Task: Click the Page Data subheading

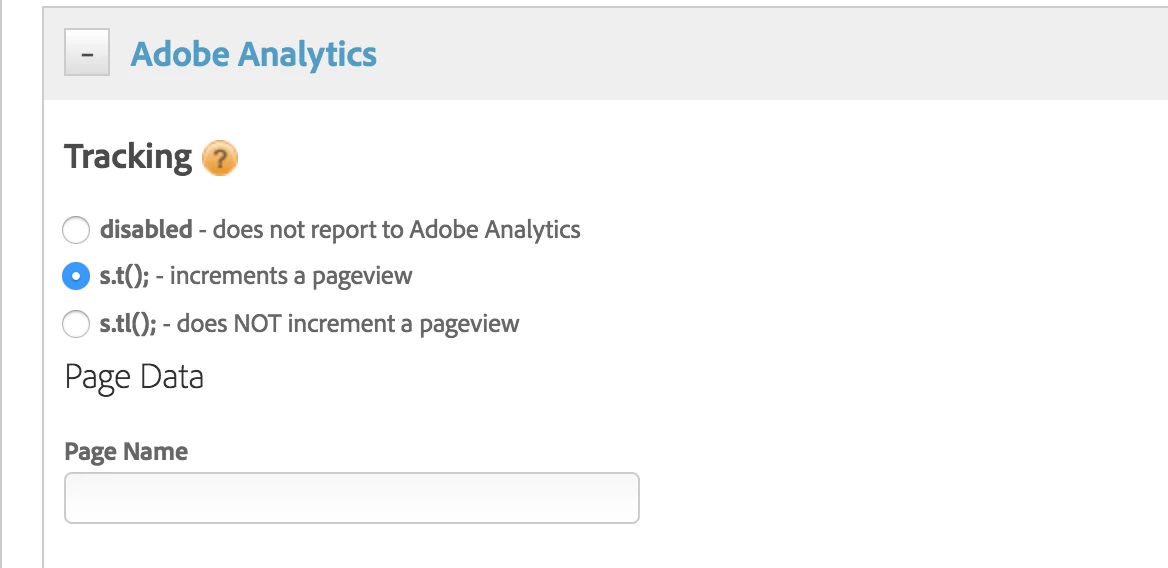Action: (134, 377)
